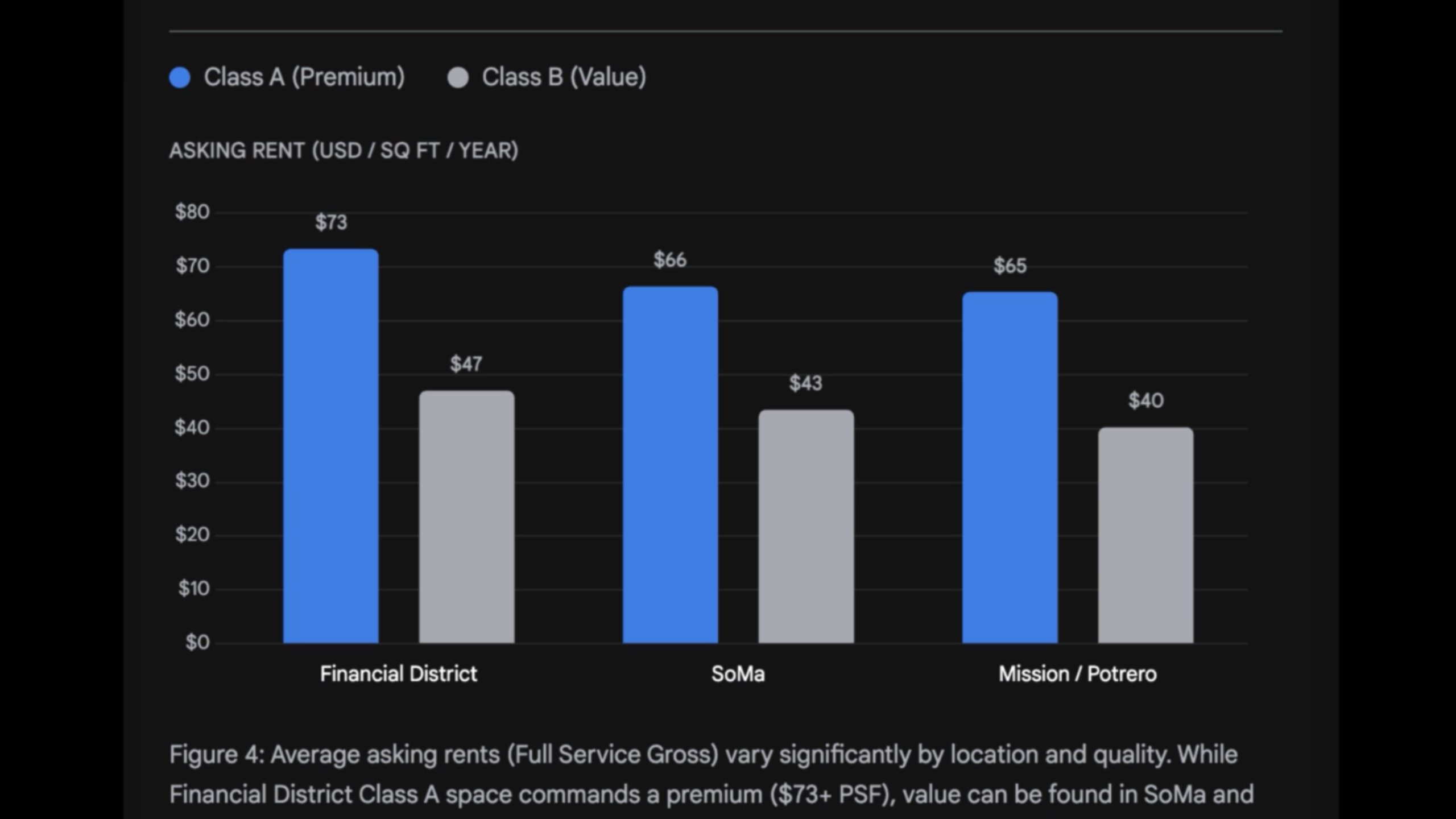Viewport: 1456px width, 819px height.
Task: Select the Mission / Potrero Class A bar
Action: click(1010, 468)
